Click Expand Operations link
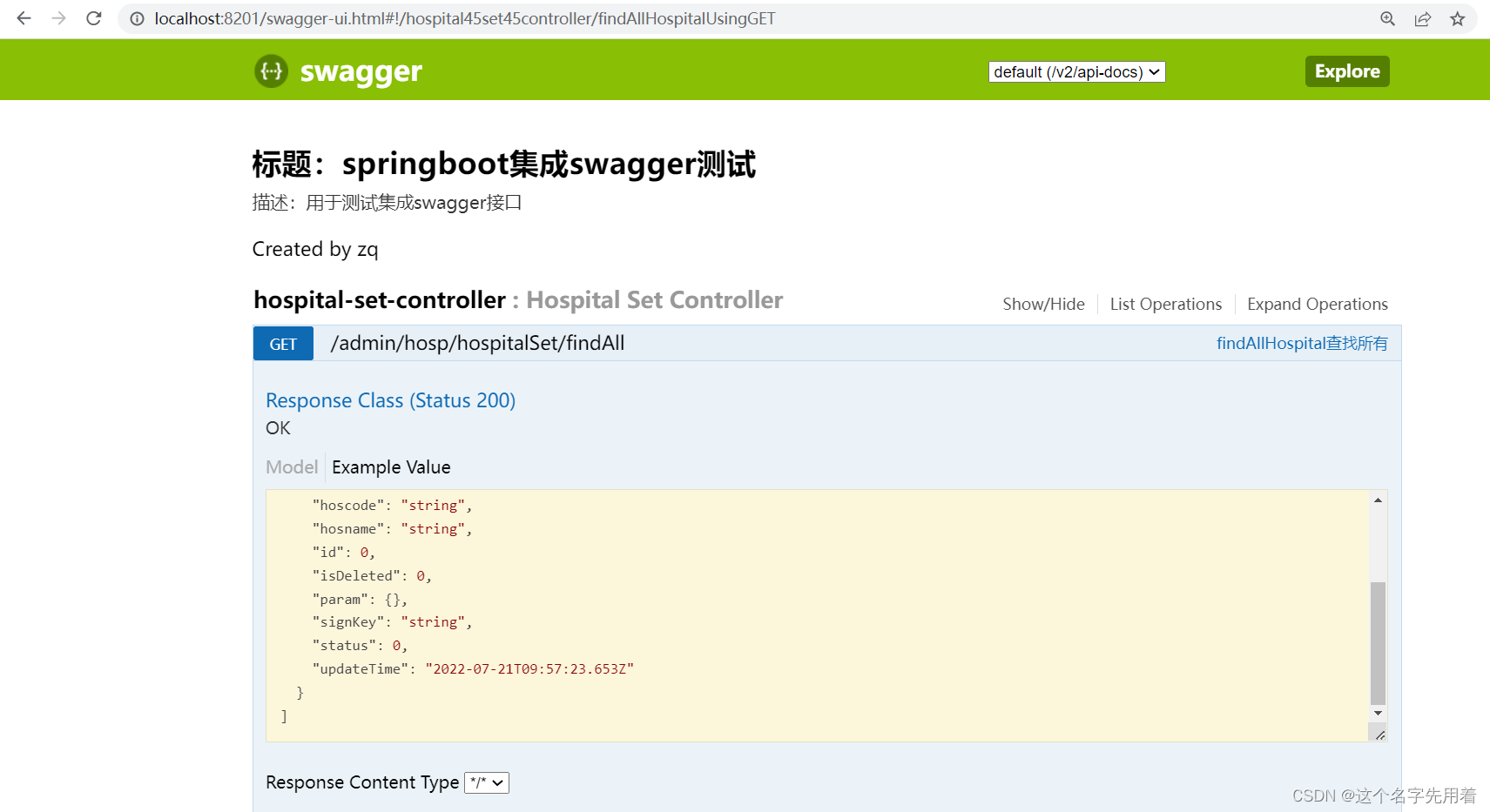The width and height of the screenshot is (1490, 812). 1317,304
